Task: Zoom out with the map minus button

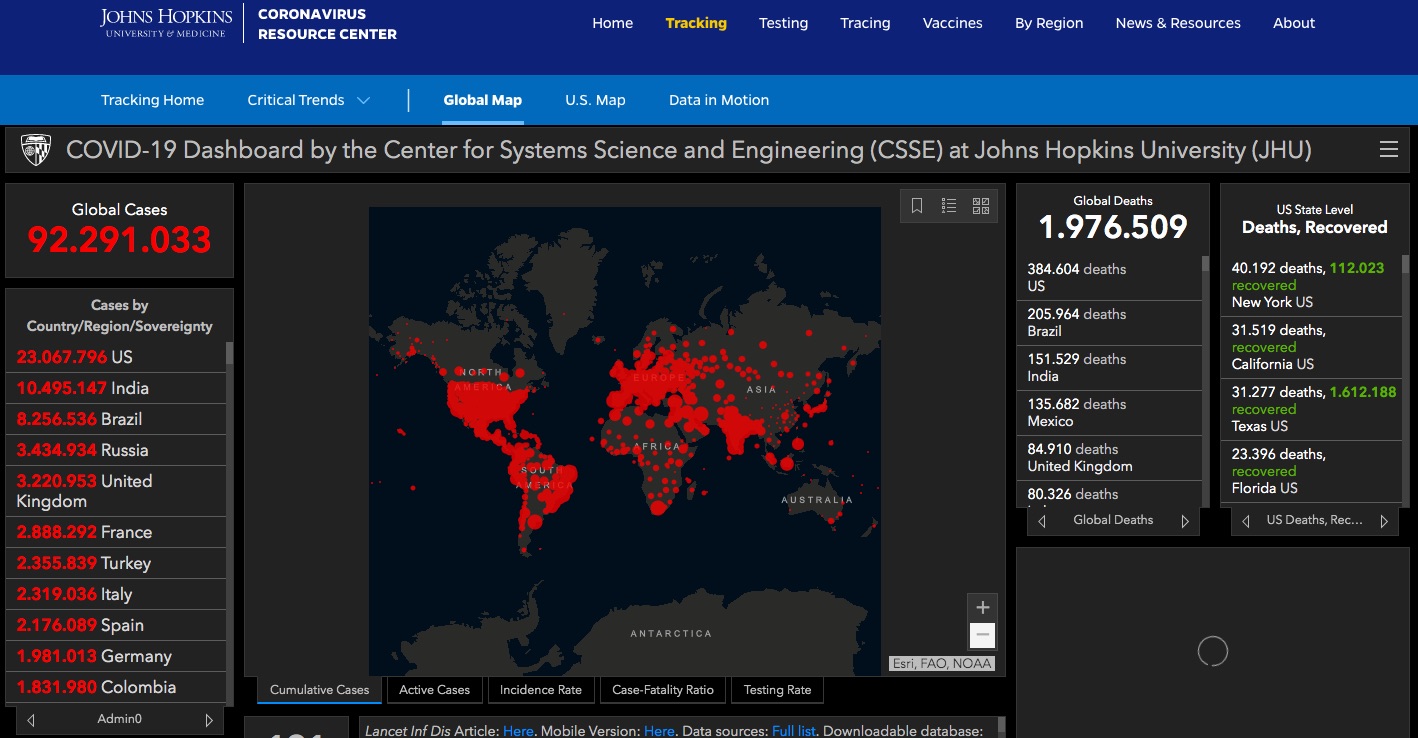Action: click(x=982, y=635)
